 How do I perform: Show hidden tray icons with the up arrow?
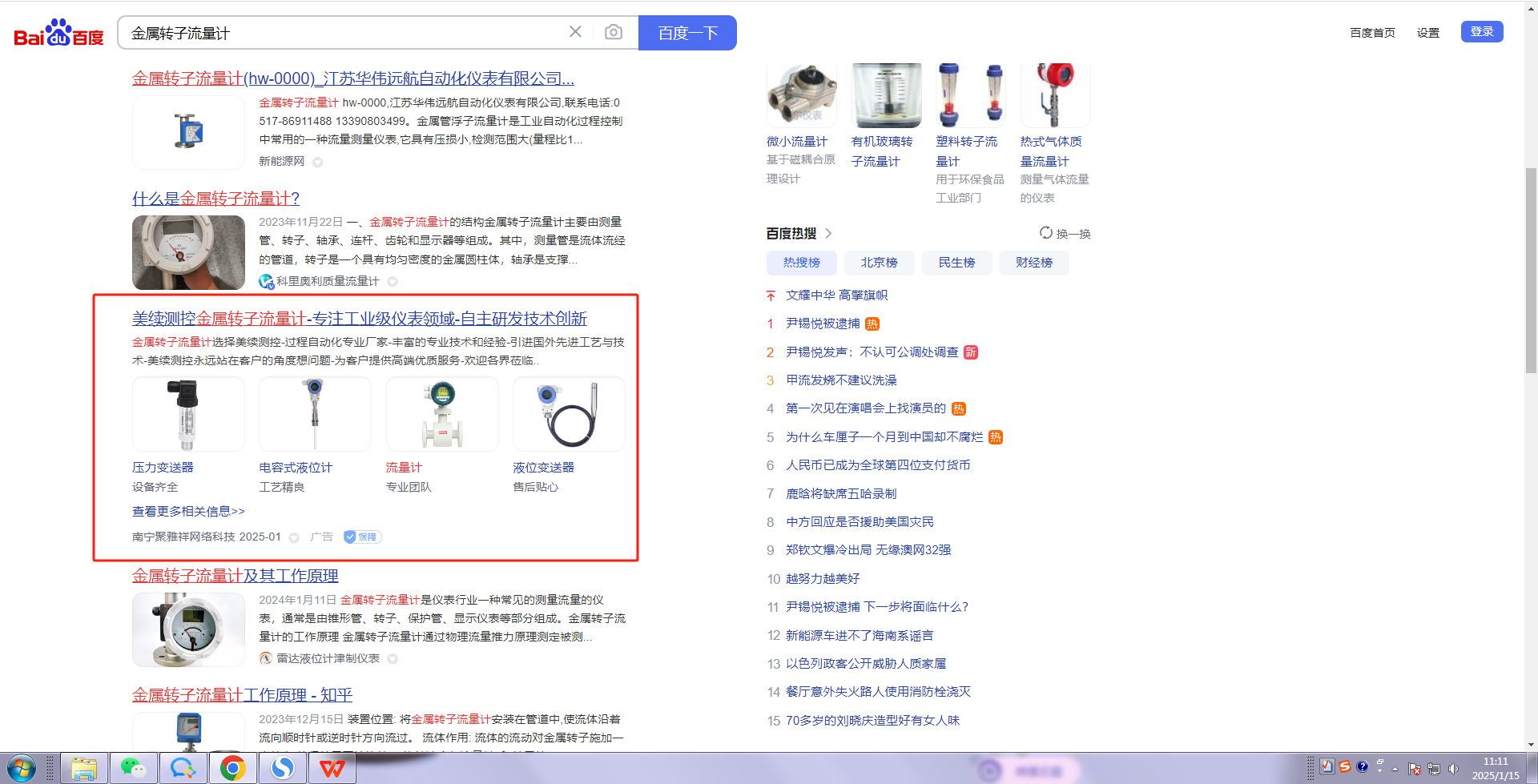click(1395, 770)
